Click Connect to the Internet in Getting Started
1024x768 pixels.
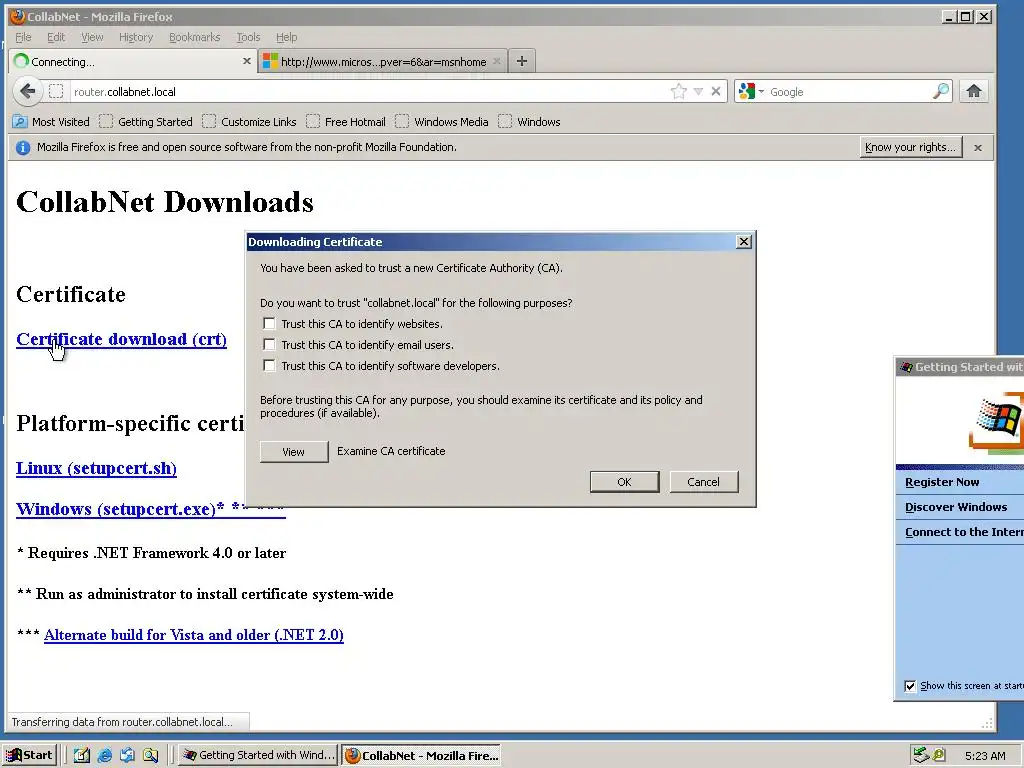tap(964, 532)
